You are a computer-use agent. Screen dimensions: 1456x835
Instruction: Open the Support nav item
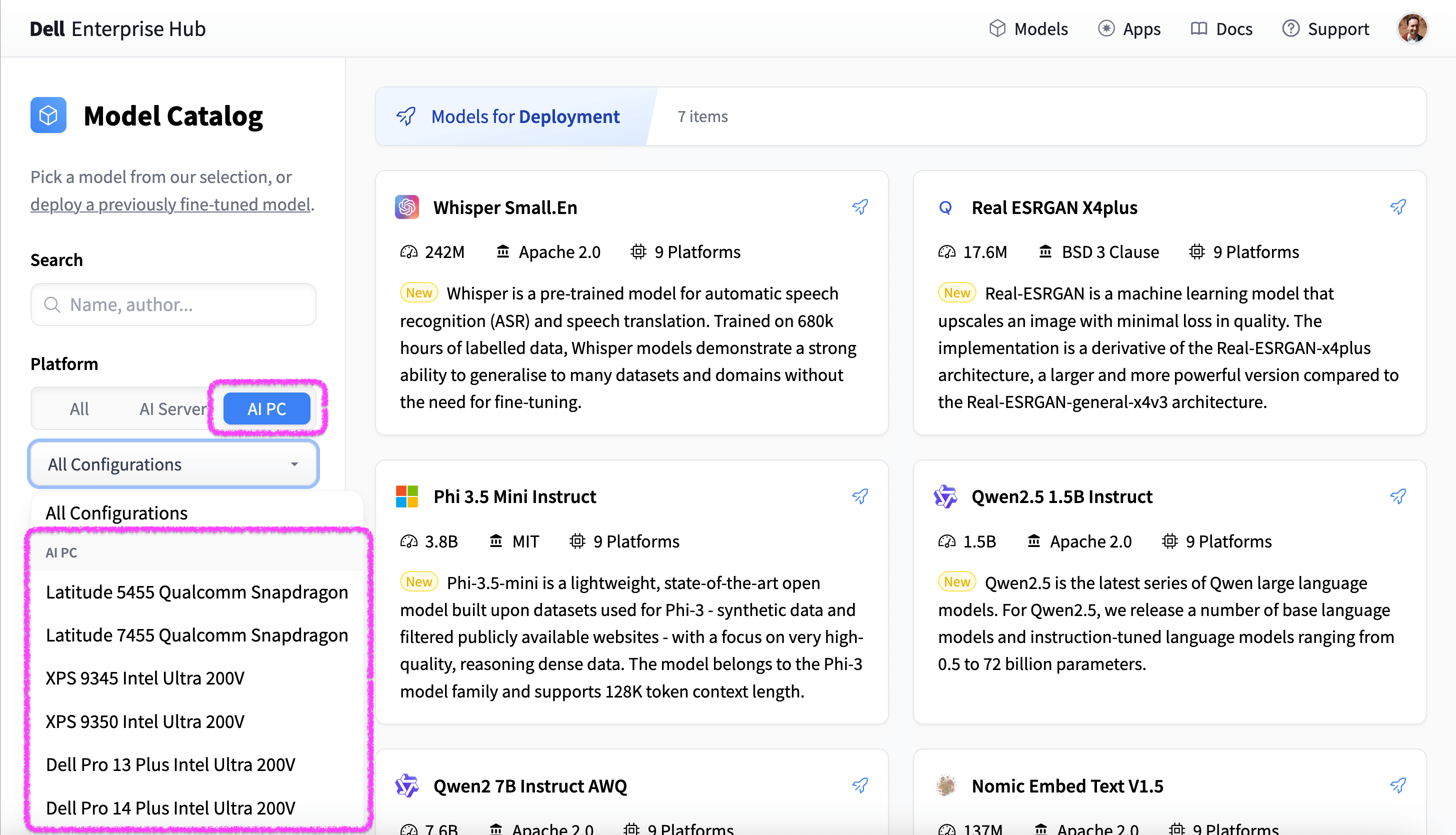[x=1326, y=28]
